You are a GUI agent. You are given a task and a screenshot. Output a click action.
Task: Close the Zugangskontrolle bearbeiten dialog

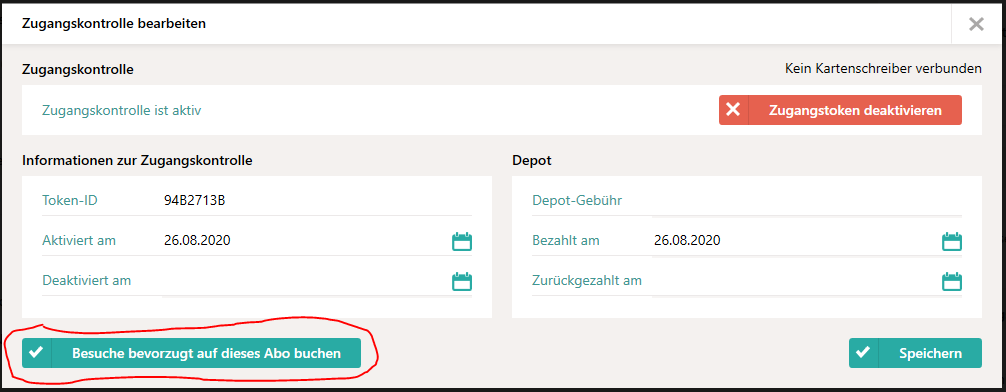[x=976, y=24]
